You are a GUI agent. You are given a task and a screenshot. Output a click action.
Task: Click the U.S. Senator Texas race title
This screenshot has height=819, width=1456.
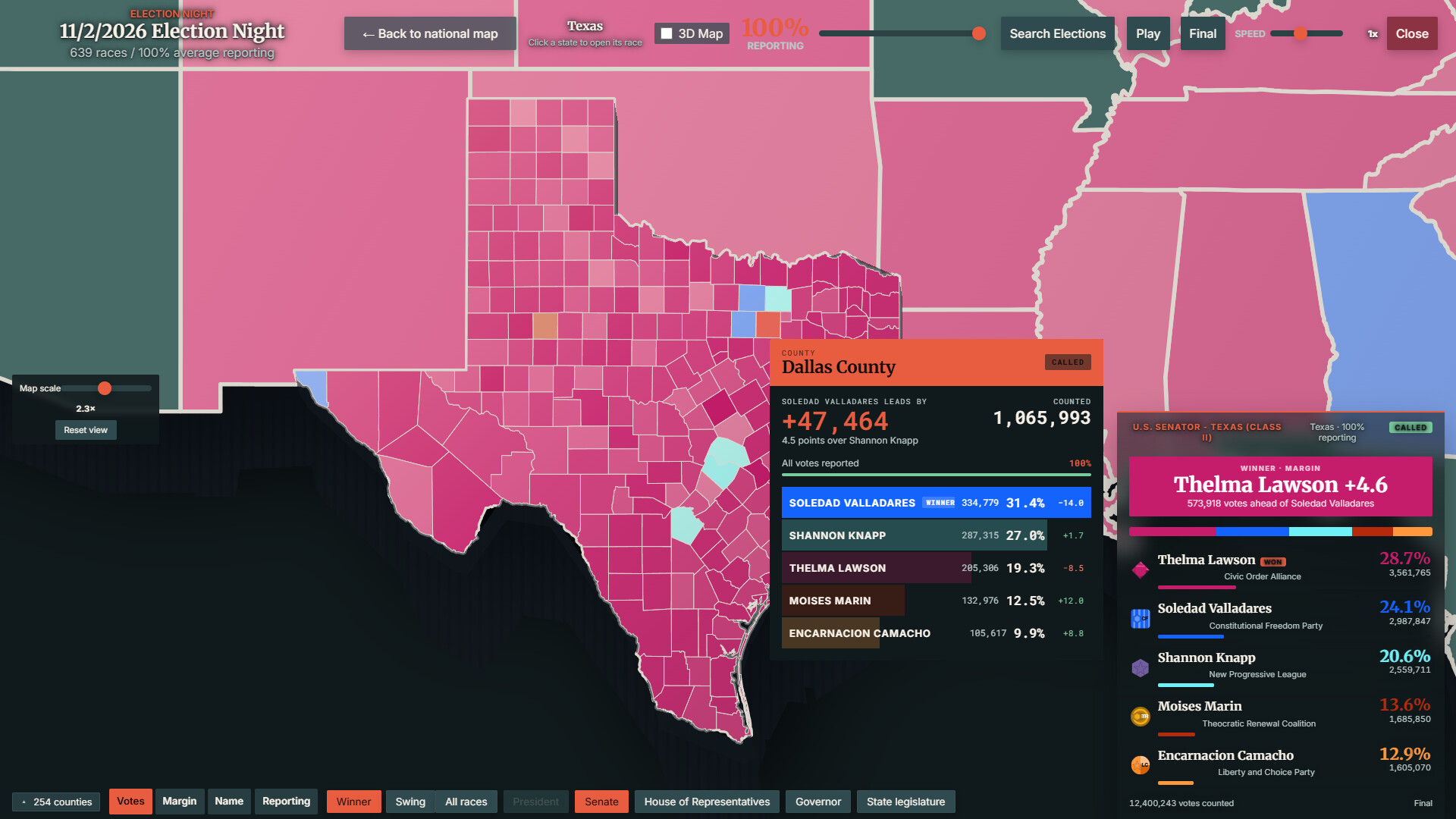[1207, 432]
